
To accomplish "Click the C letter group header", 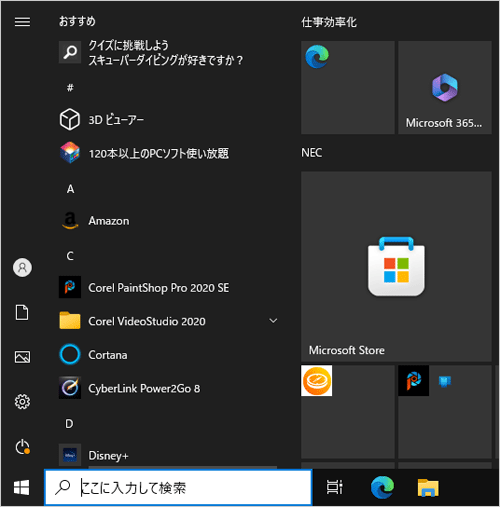I will (70, 256).
